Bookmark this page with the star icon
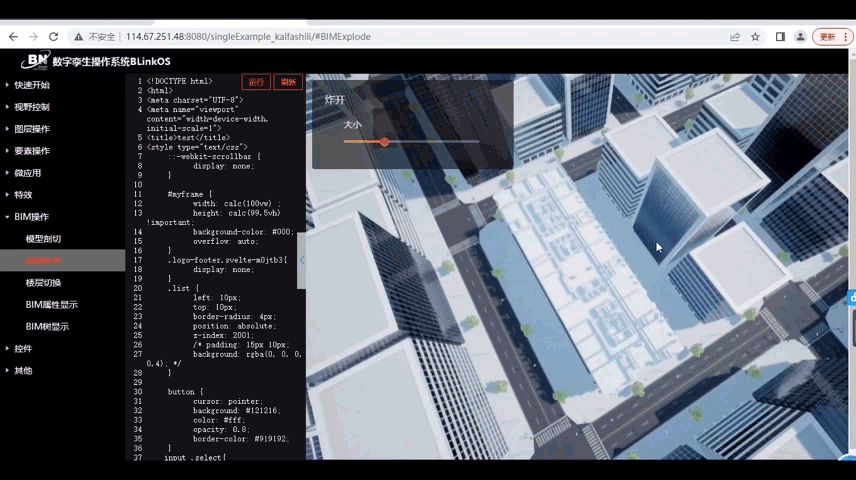This screenshot has height=480, width=856. [755, 37]
